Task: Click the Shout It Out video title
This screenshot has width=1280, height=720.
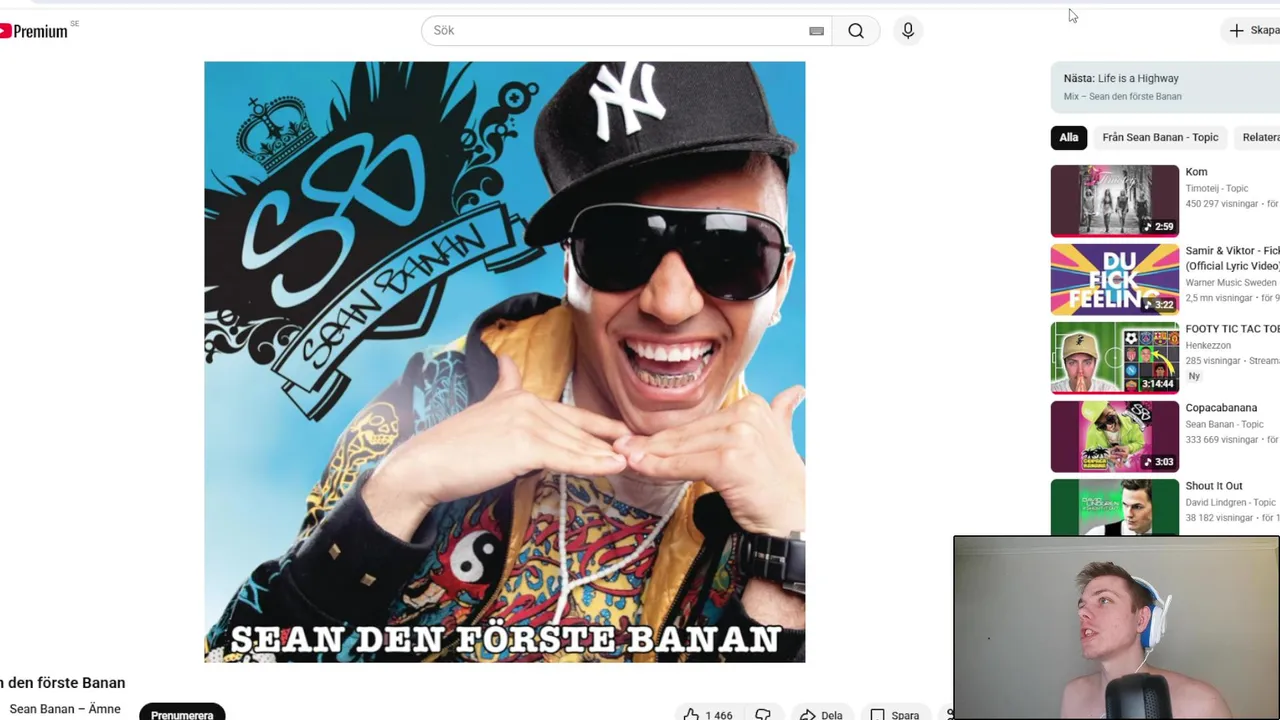Action: (x=1214, y=486)
